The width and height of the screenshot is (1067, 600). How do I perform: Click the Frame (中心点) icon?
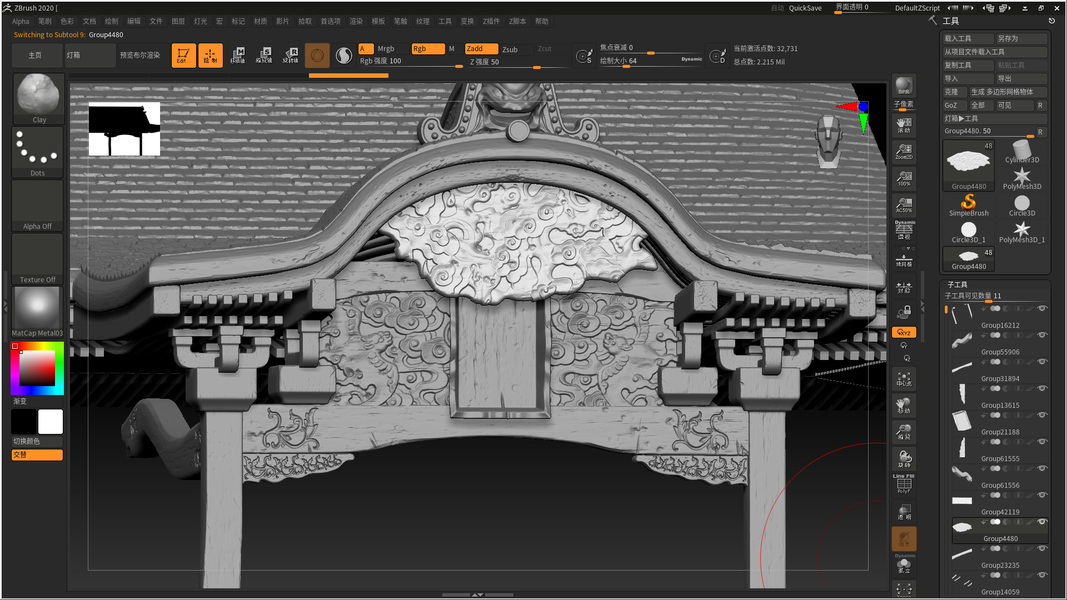click(904, 379)
